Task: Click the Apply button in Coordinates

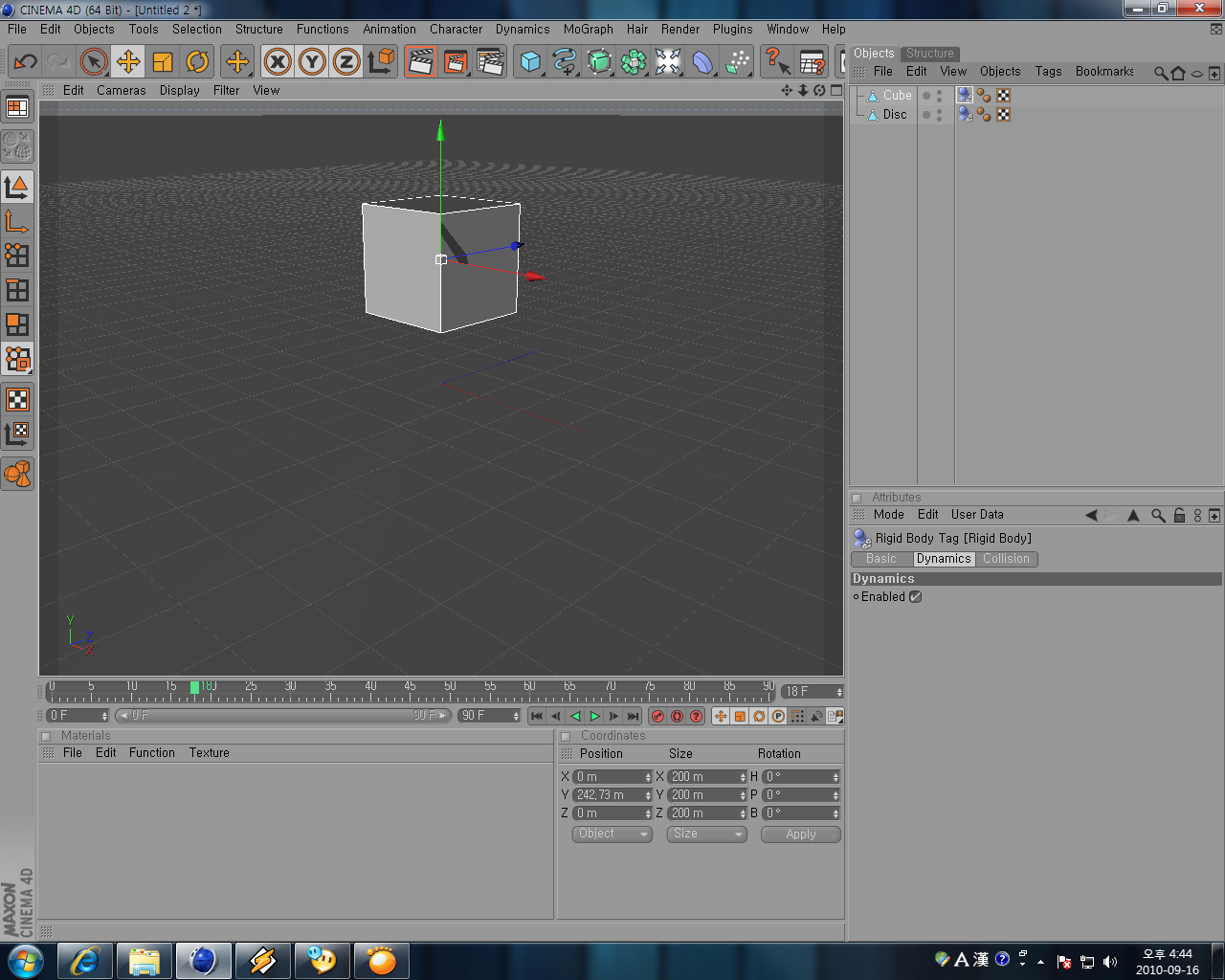Action: coord(800,835)
